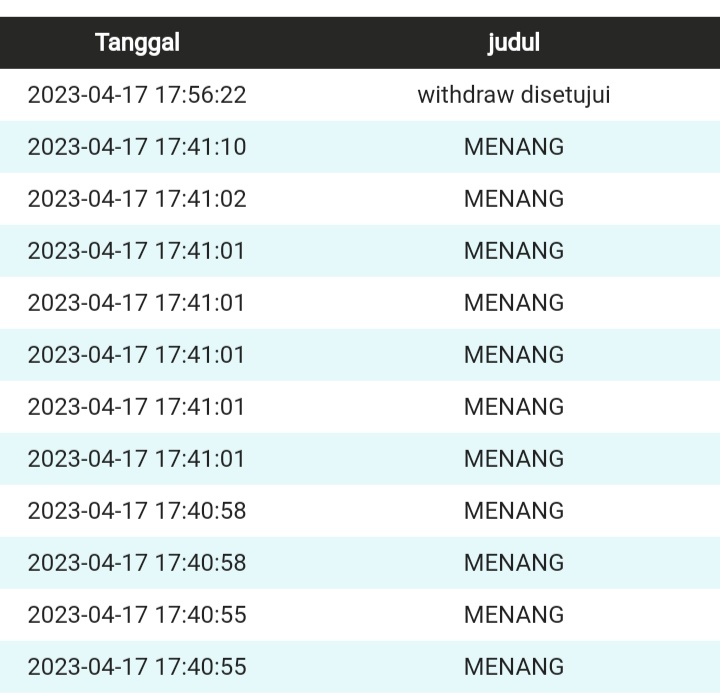Screen dimensions: 720x697
Task: Select the last 17:40:55 timestamp cell
Action: click(x=137, y=667)
